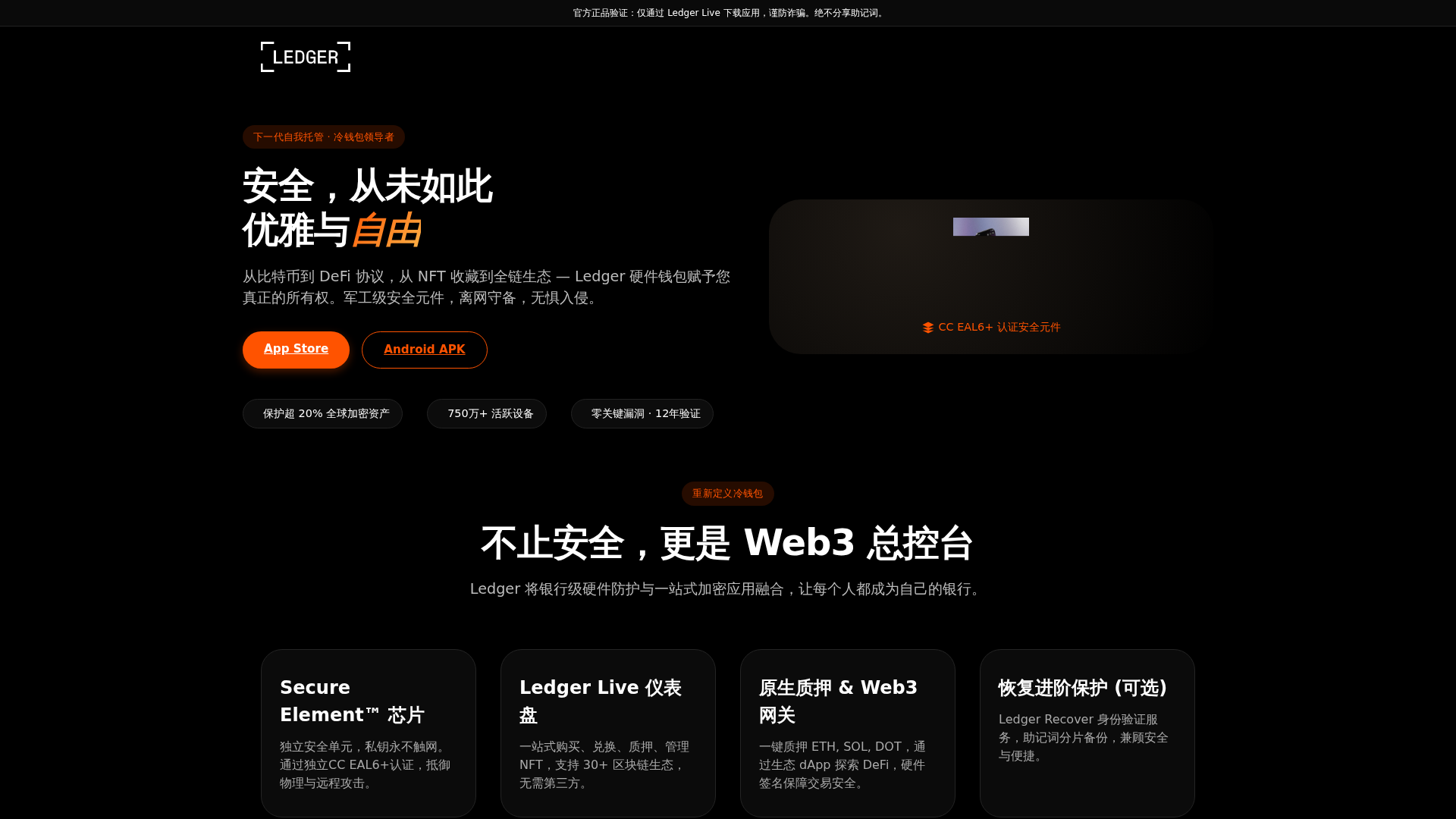Select the Ledger Live 仪表盘 card

[x=608, y=733]
